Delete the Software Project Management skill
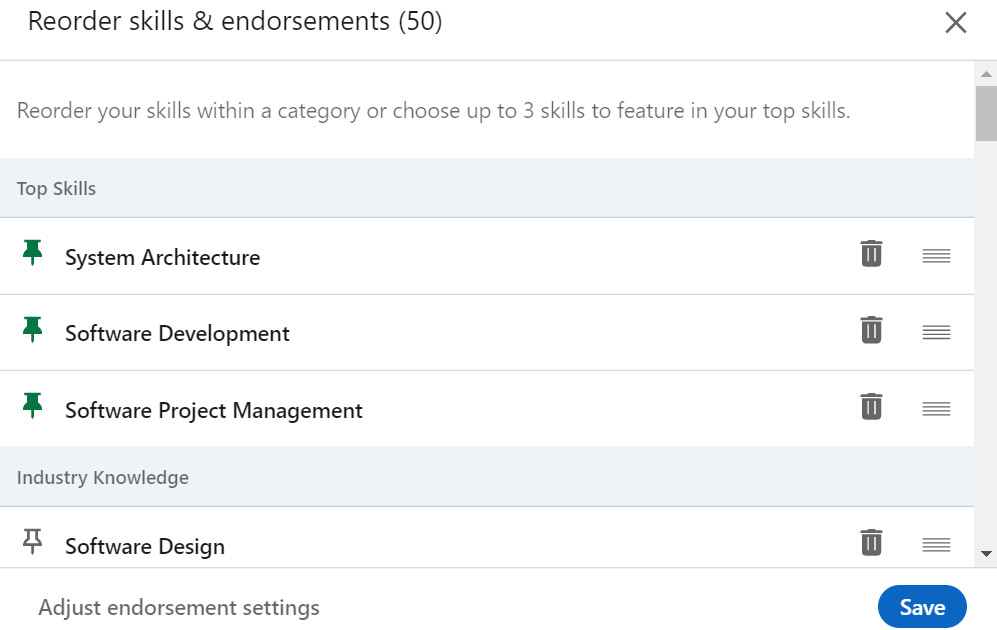The height and width of the screenshot is (630, 997). (x=871, y=407)
